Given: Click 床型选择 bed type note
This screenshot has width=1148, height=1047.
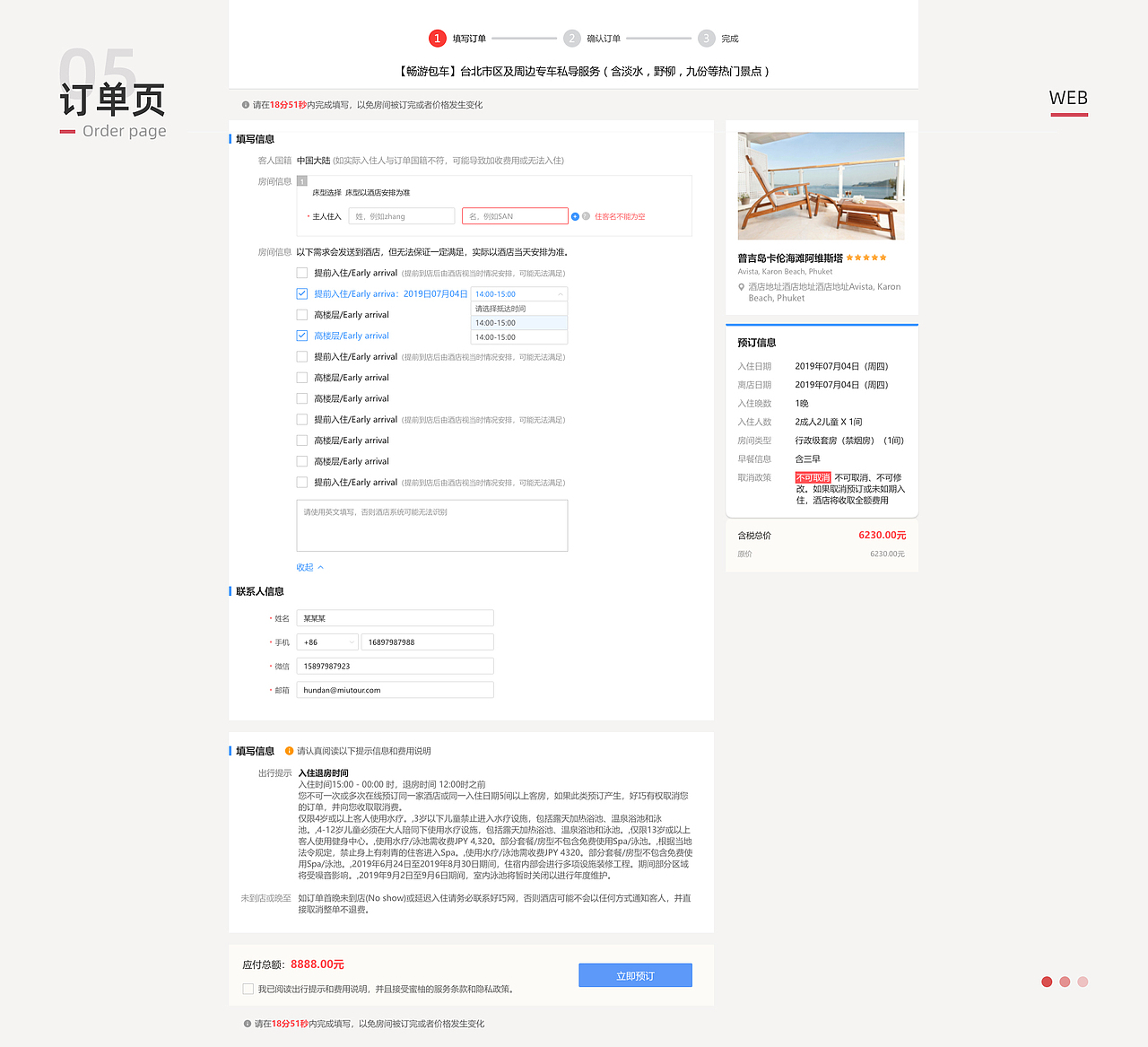Looking at the screenshot, I should pos(361,193).
